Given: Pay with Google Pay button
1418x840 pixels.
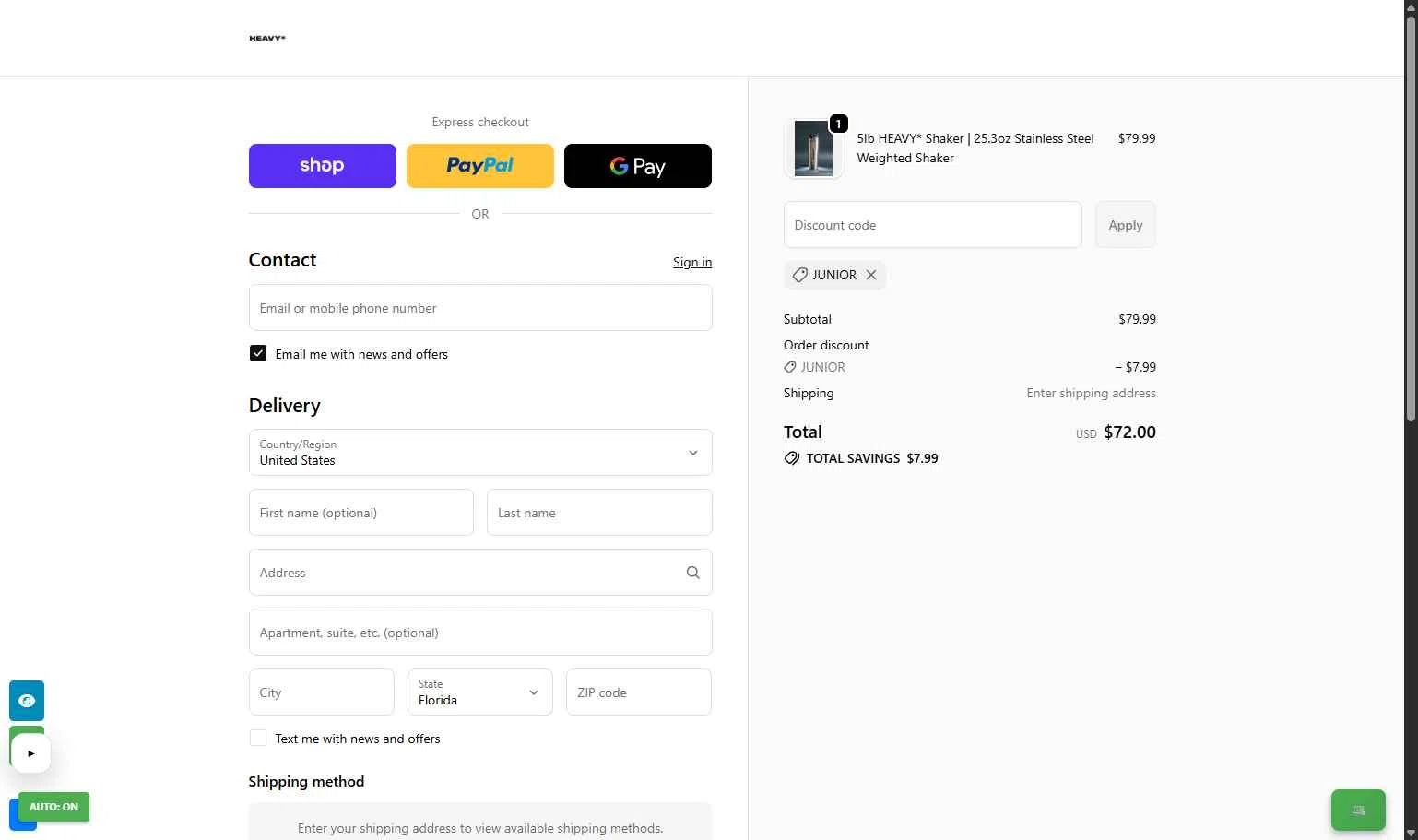Looking at the screenshot, I should point(638,166).
